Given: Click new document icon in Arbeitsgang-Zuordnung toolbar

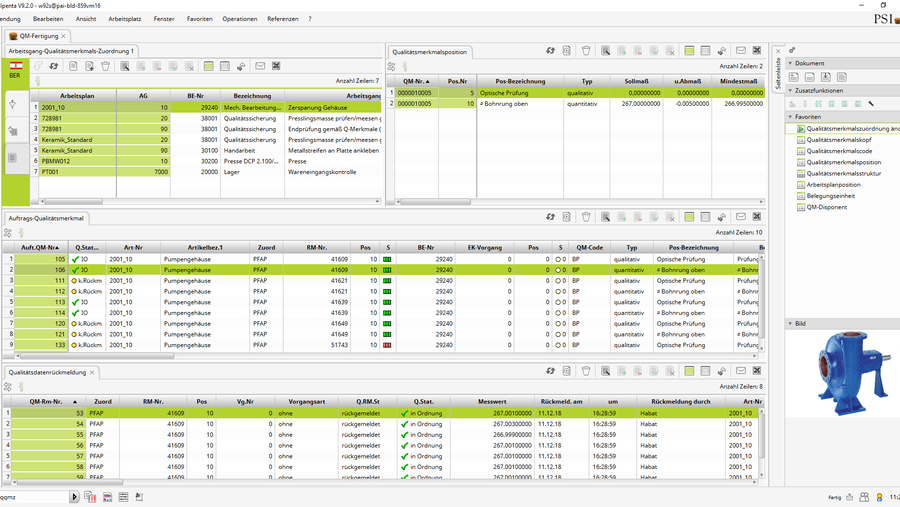Looking at the screenshot, I should coord(73,66).
